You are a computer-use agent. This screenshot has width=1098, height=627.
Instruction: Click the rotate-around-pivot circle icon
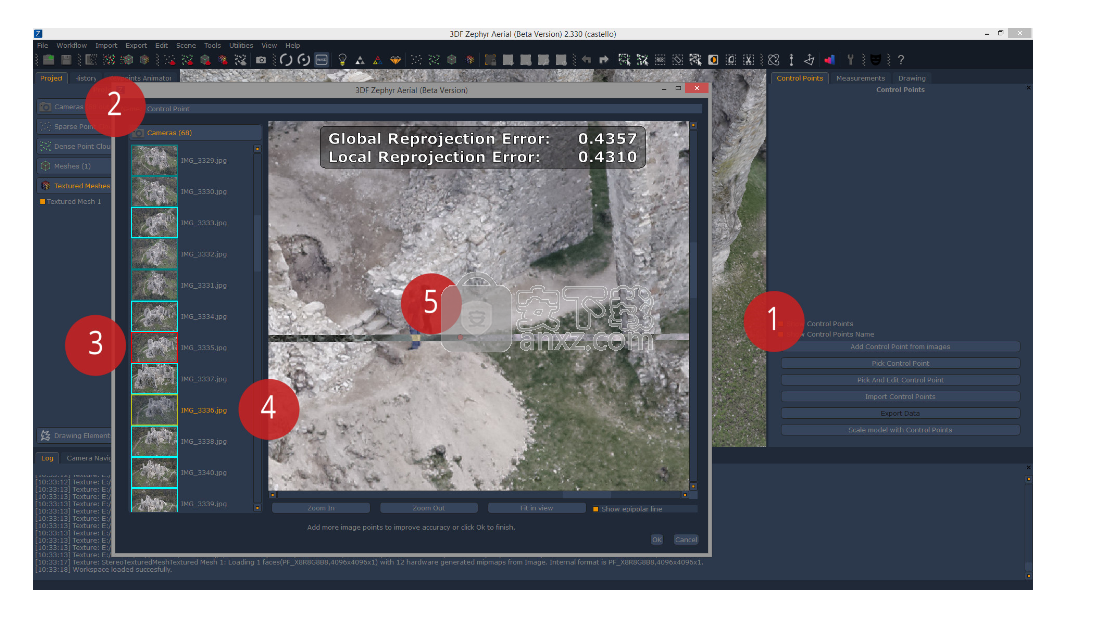303,60
